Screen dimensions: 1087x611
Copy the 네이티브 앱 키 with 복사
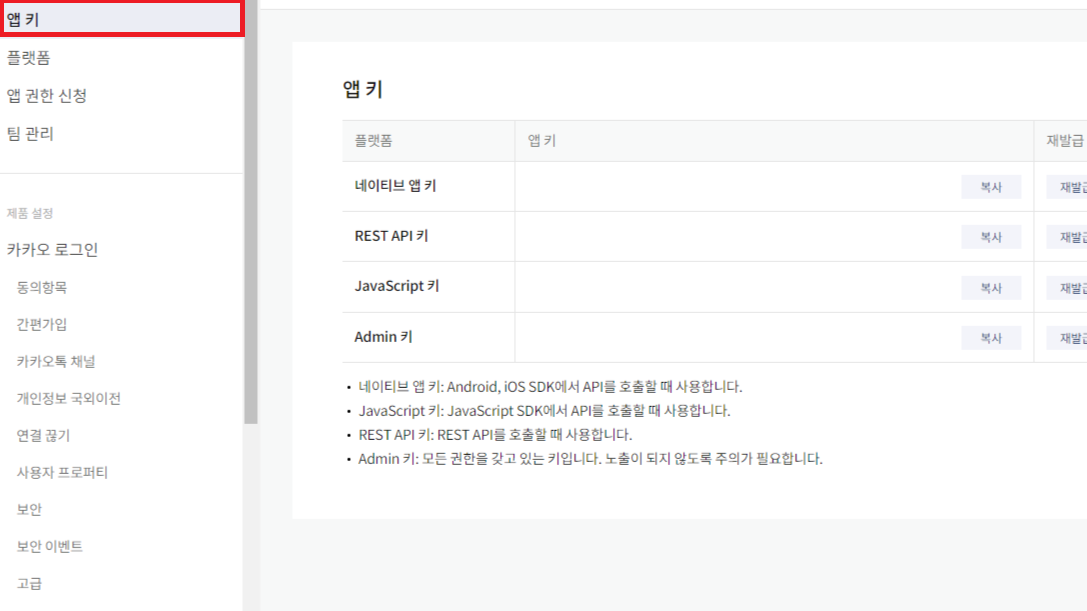click(991, 187)
